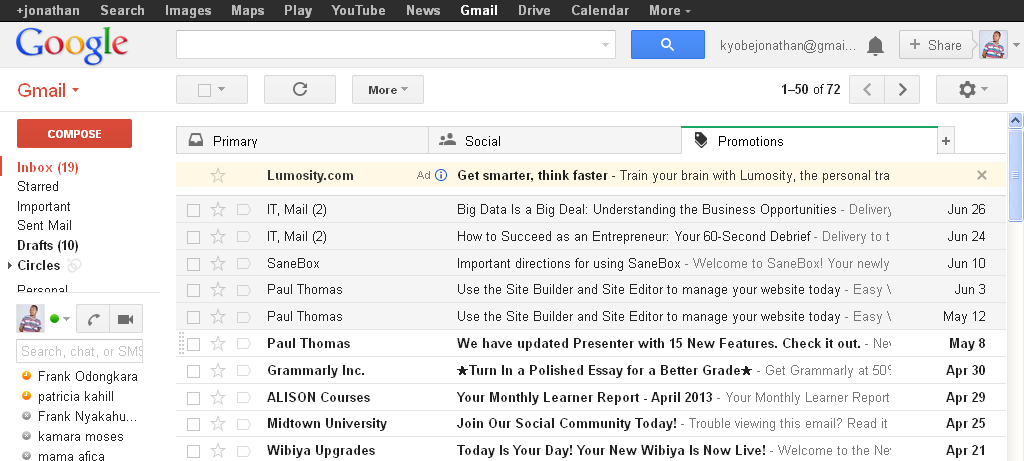This screenshot has width=1024, height=461.
Task: Open the Starred folder
Action: [38, 187]
